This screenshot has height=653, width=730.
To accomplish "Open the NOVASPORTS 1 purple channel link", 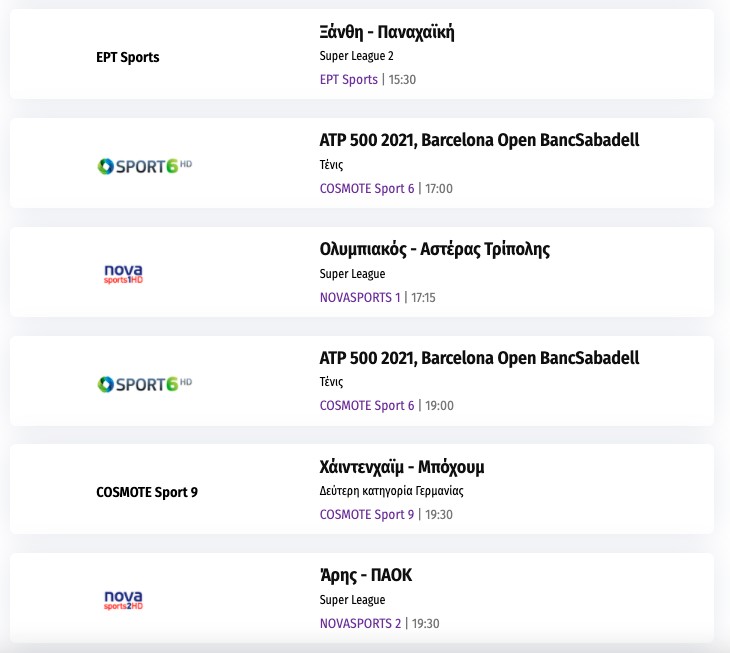I will [359, 297].
